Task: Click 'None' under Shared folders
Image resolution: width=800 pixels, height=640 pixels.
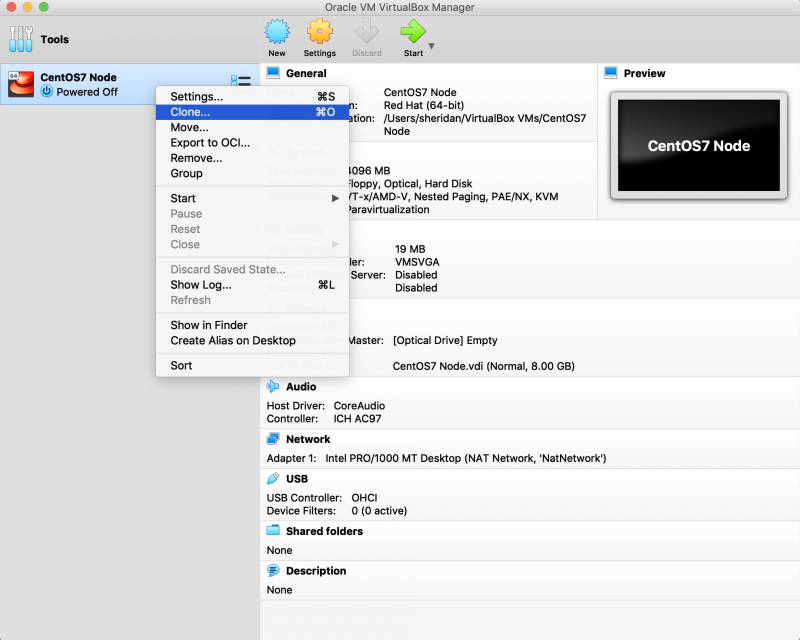Action: 280,550
